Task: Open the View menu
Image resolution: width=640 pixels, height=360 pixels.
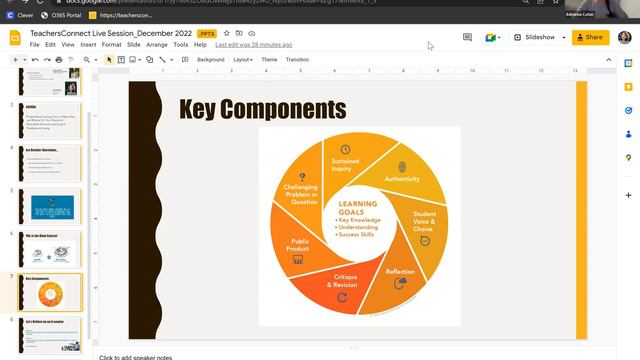Action: 68,45
